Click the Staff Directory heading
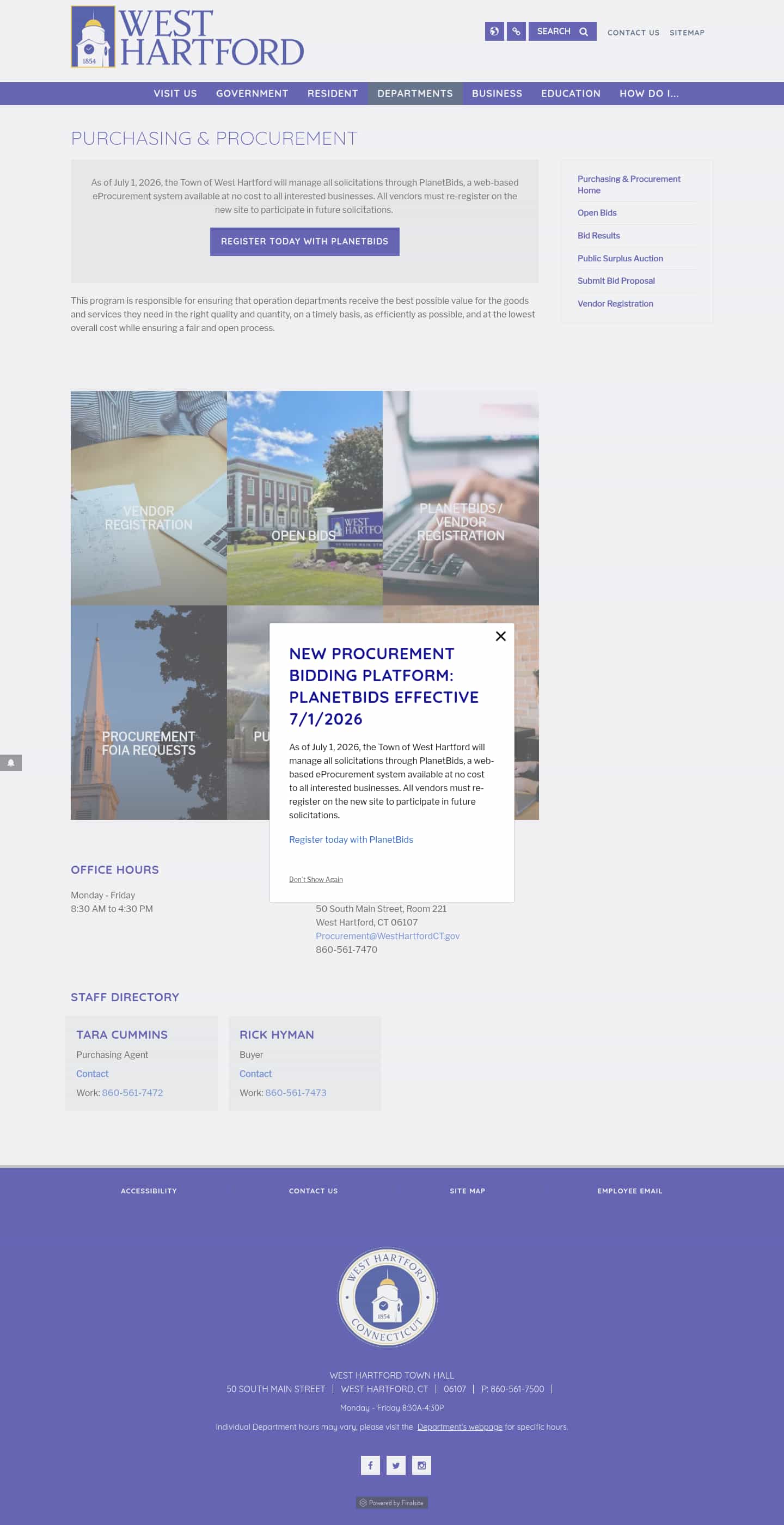Viewport: 784px width, 1525px height. 125,997
